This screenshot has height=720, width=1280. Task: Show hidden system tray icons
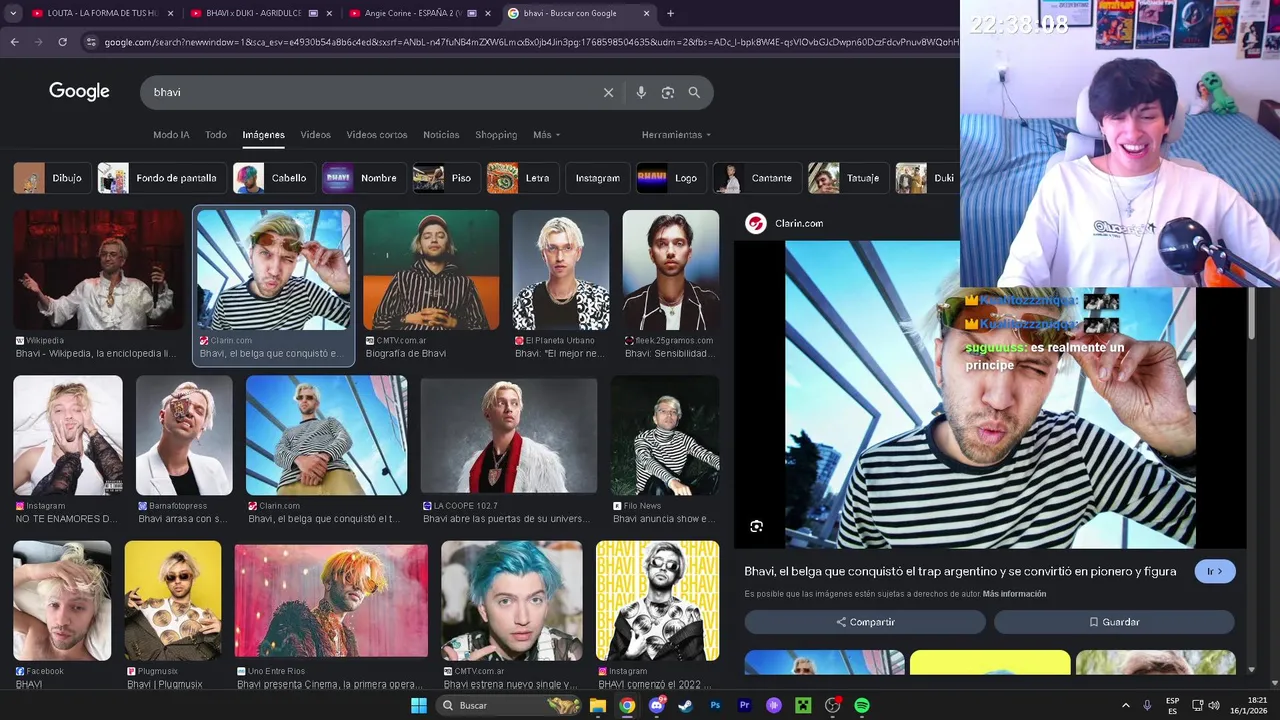(x=1125, y=705)
